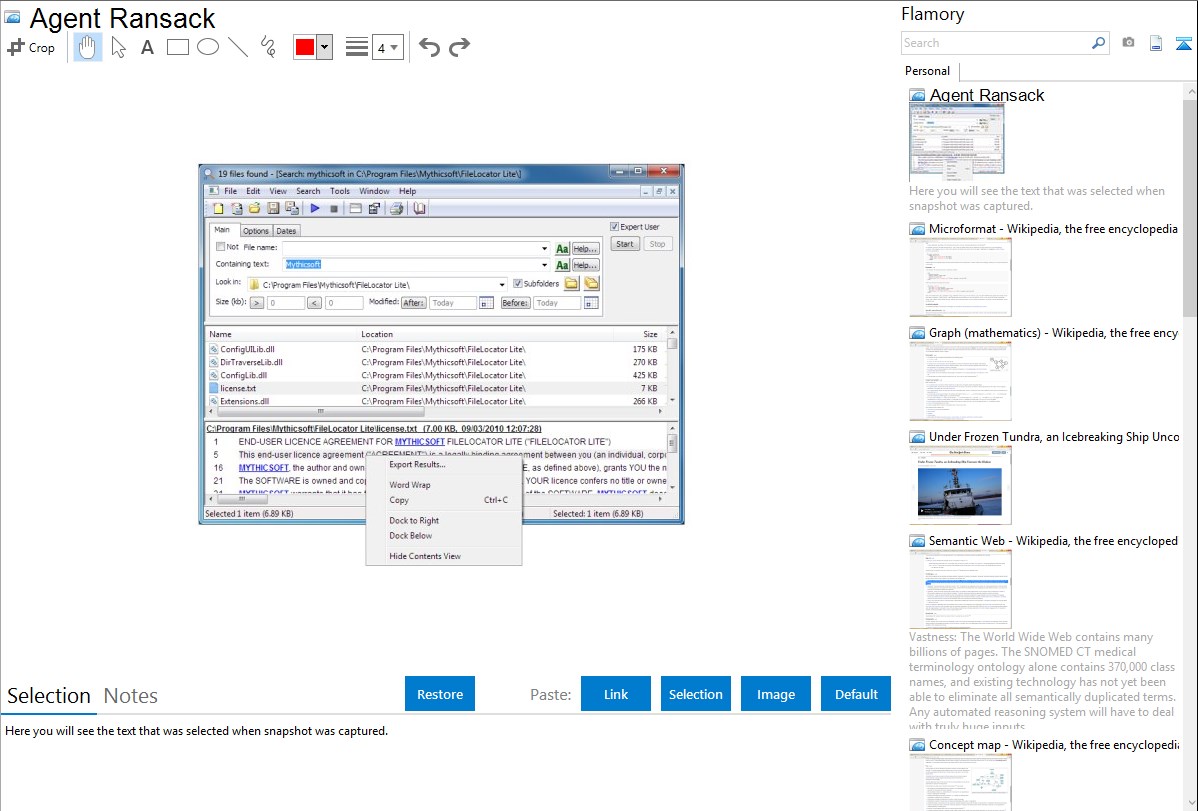Choose the arrow pointer tool

pyautogui.click(x=118, y=47)
